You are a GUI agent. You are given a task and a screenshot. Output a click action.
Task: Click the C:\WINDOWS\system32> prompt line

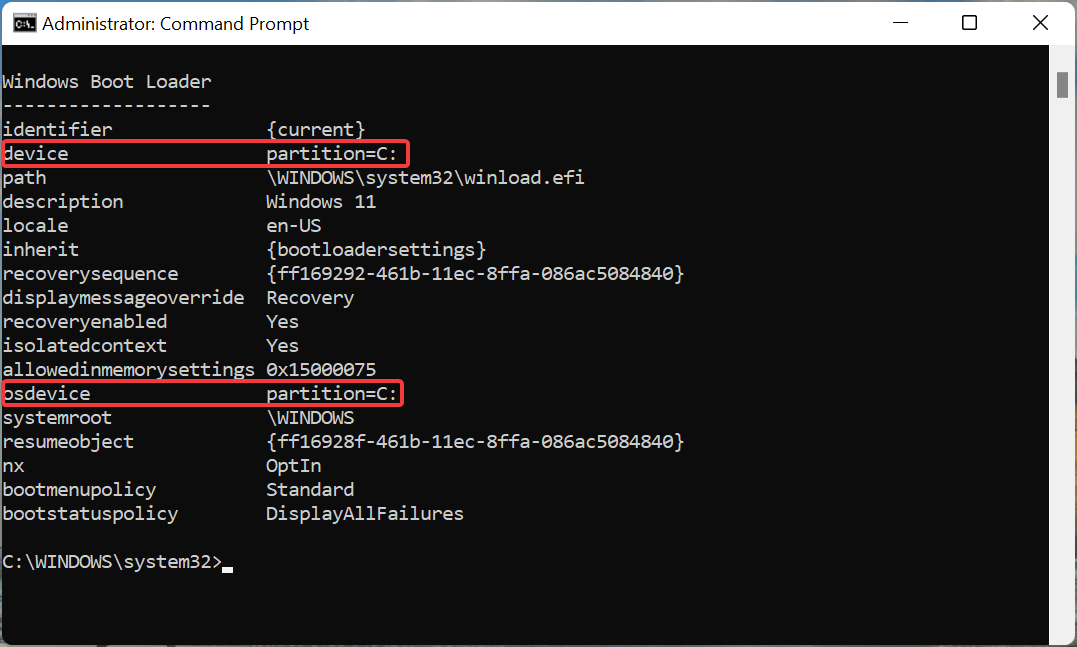(112, 561)
